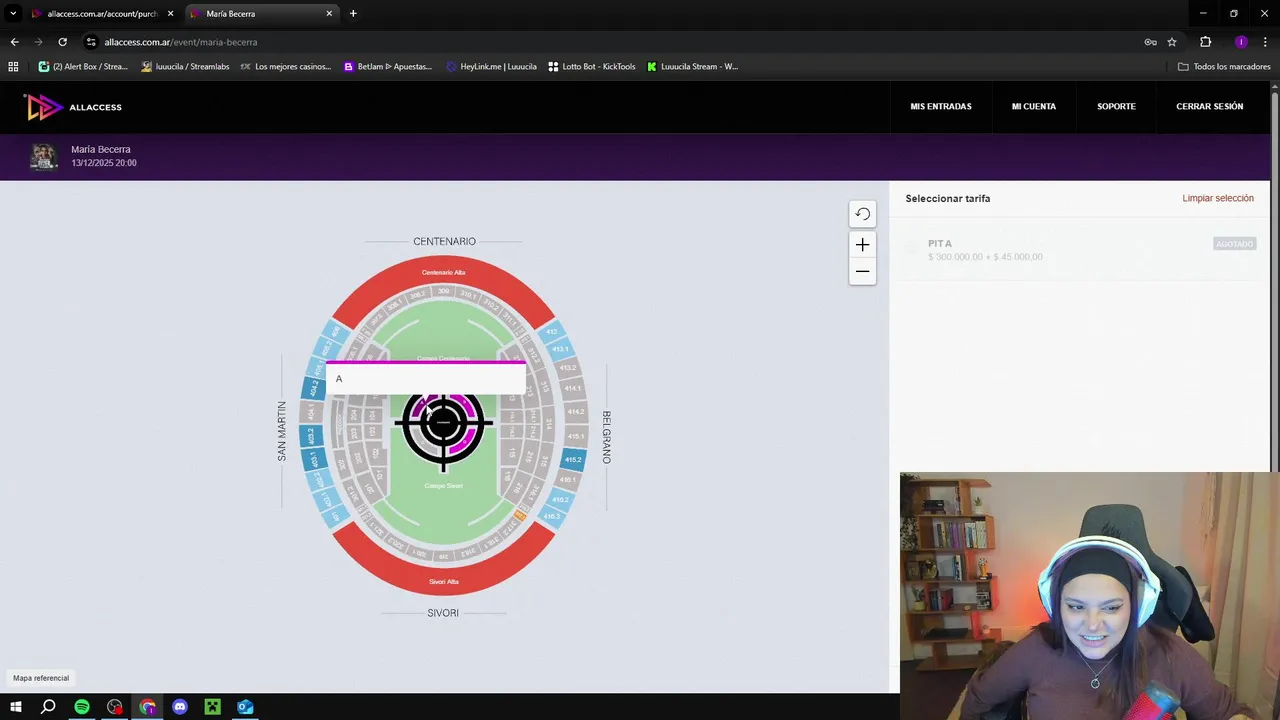The image size is (1280, 720).
Task: Click the page vertical scrollbar
Action: (1275, 280)
